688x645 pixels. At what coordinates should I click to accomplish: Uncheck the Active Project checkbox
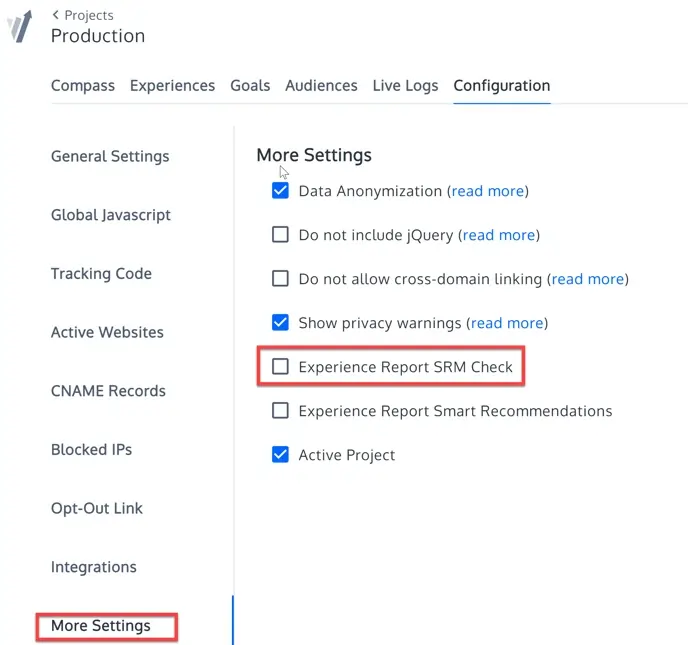(280, 455)
